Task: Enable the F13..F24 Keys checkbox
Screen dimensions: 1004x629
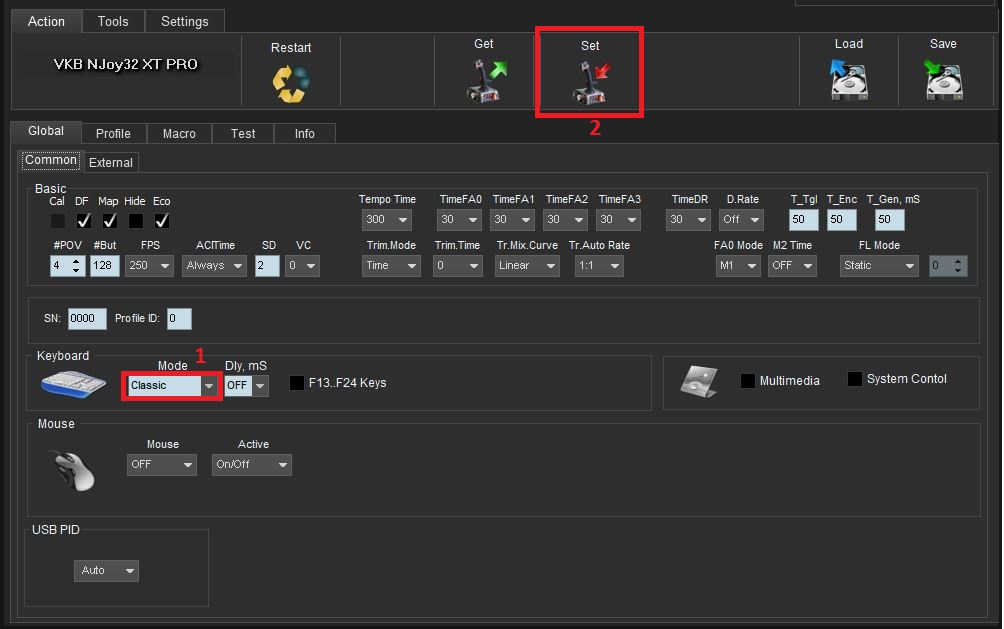Action: pyautogui.click(x=296, y=383)
